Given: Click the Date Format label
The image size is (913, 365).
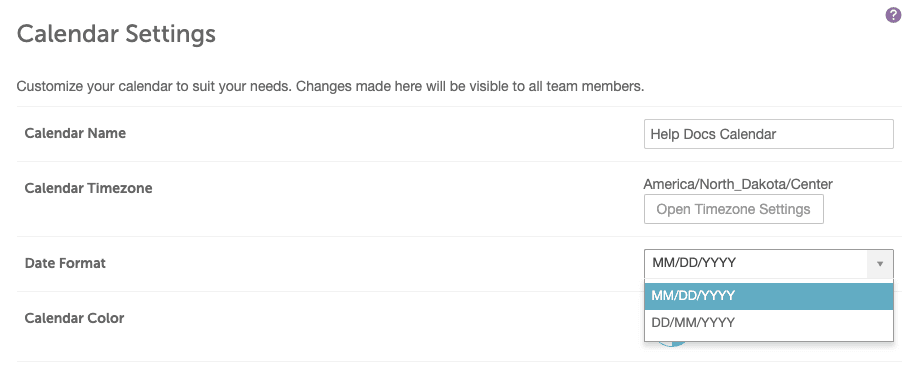Looking at the screenshot, I should point(65,263).
